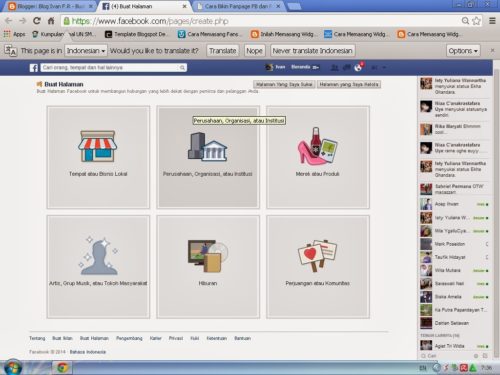500x375 pixels.
Task: Choose the Hiburan entertainment tile
Action: click(208, 267)
